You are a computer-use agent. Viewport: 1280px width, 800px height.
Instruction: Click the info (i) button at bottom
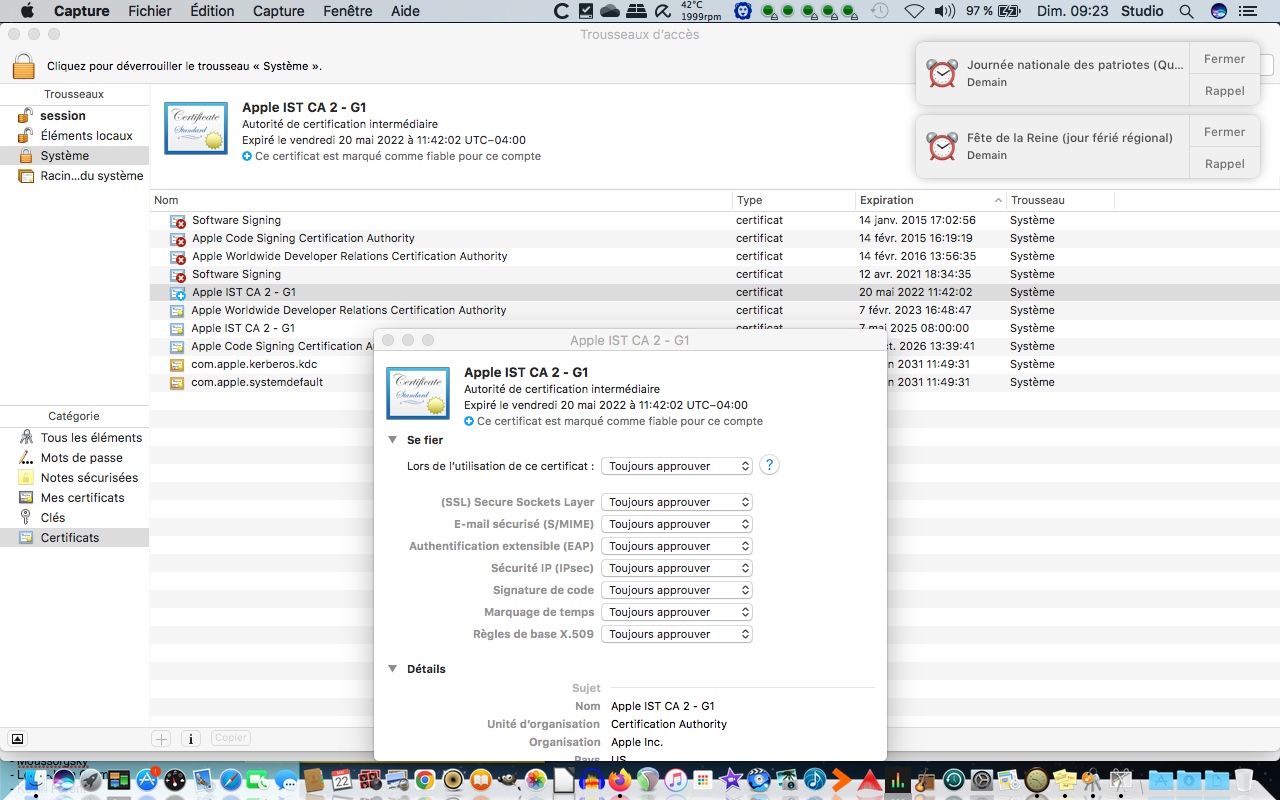click(191, 738)
